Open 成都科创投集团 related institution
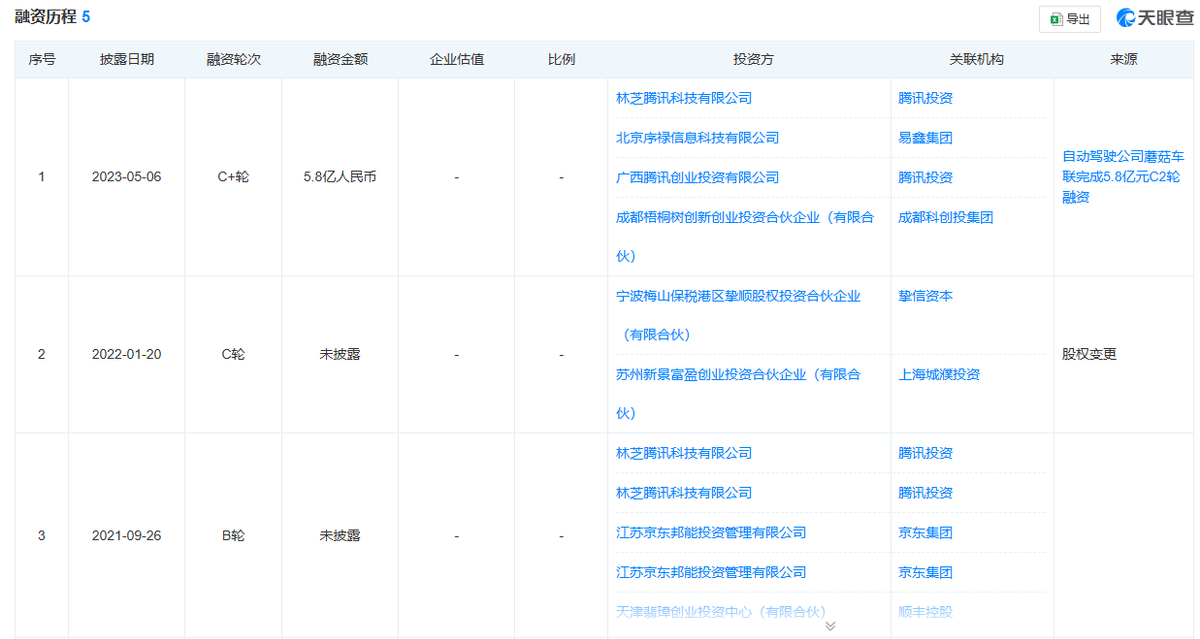 945,217
